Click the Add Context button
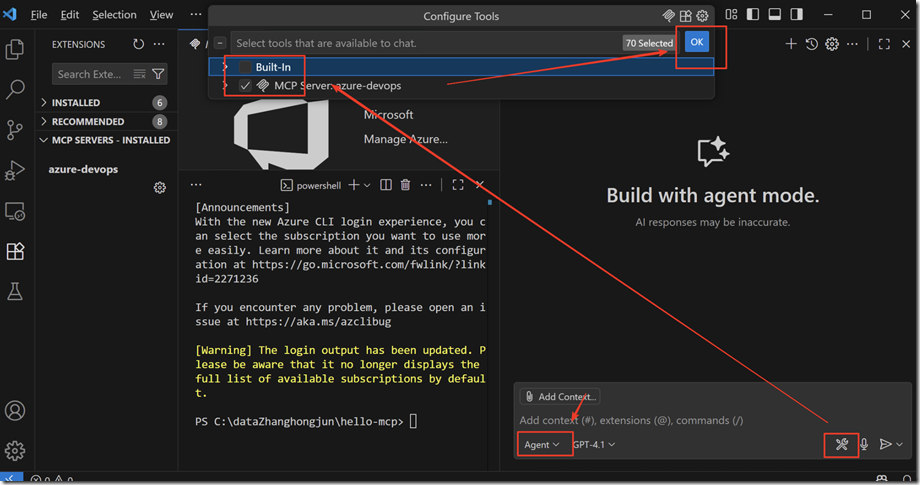 [x=560, y=396]
